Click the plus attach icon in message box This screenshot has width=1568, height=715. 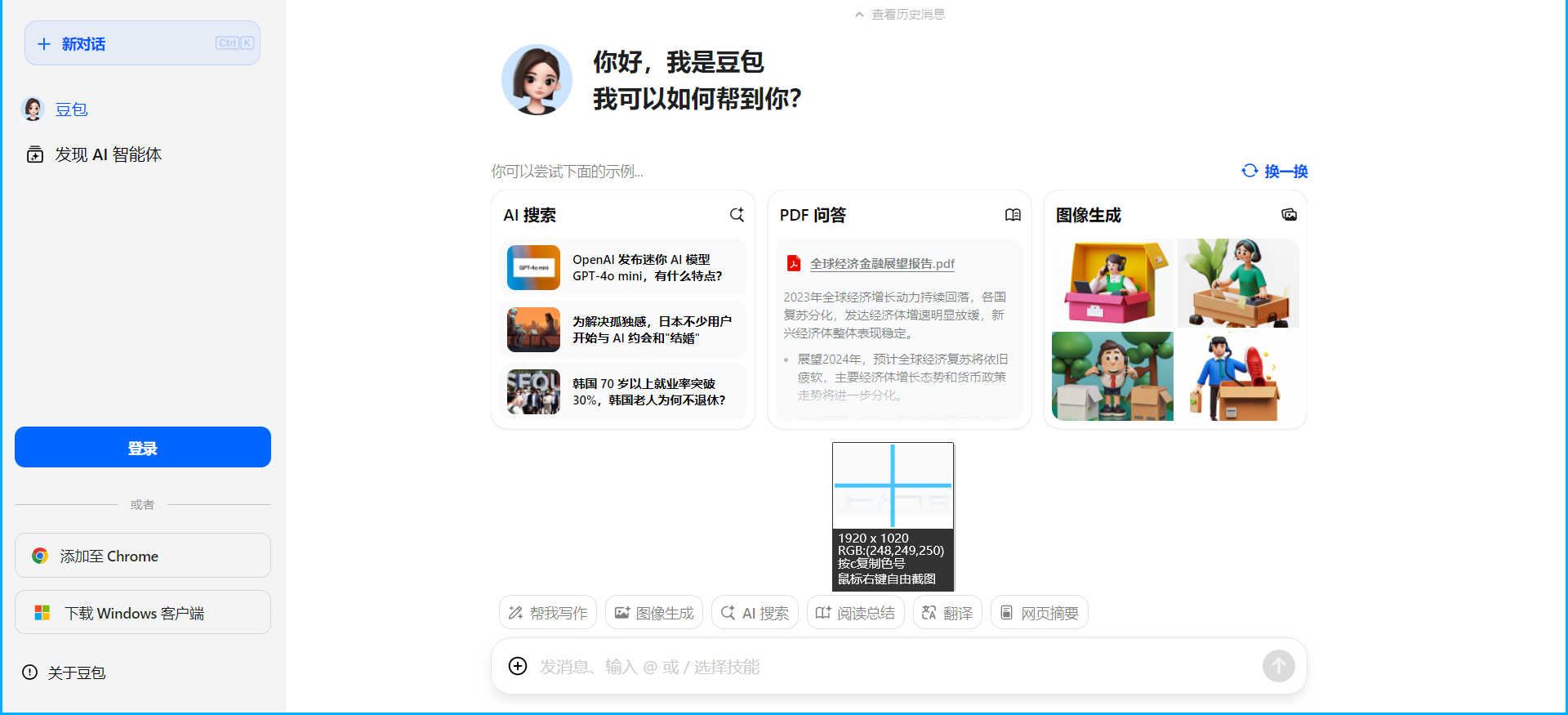pyautogui.click(x=518, y=666)
